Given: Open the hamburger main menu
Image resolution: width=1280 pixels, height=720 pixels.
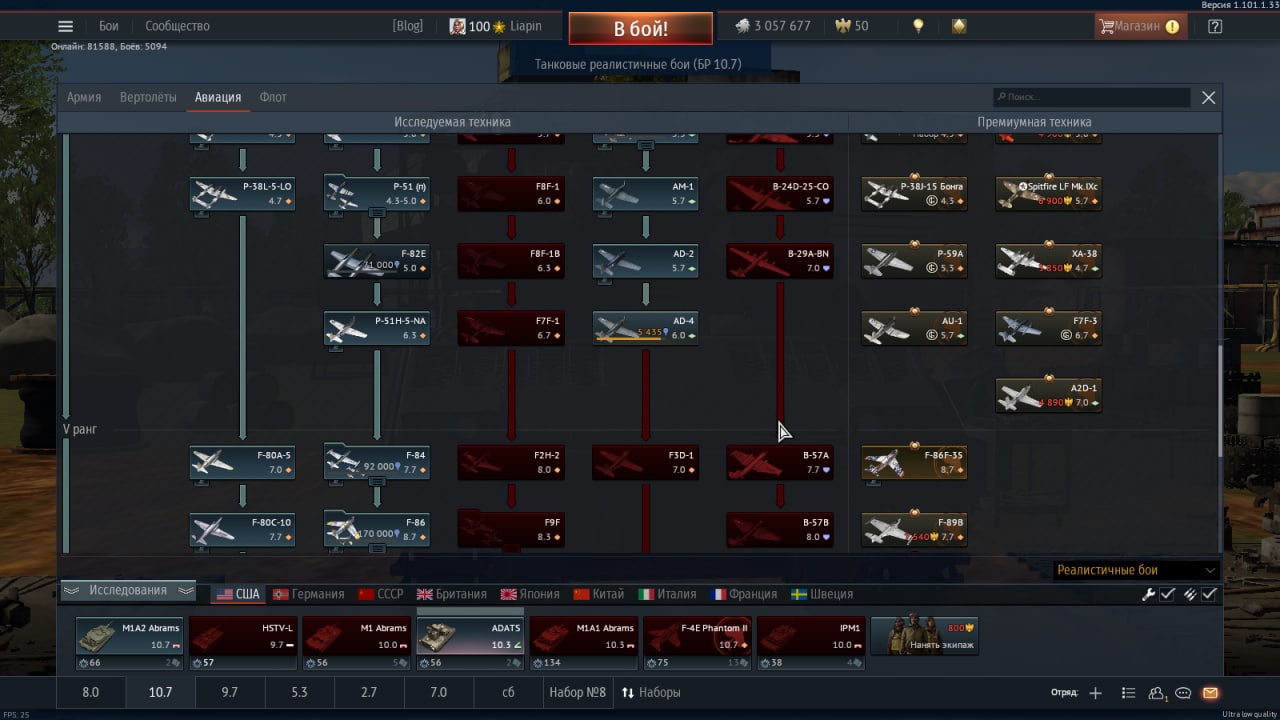Looking at the screenshot, I should tap(65, 27).
